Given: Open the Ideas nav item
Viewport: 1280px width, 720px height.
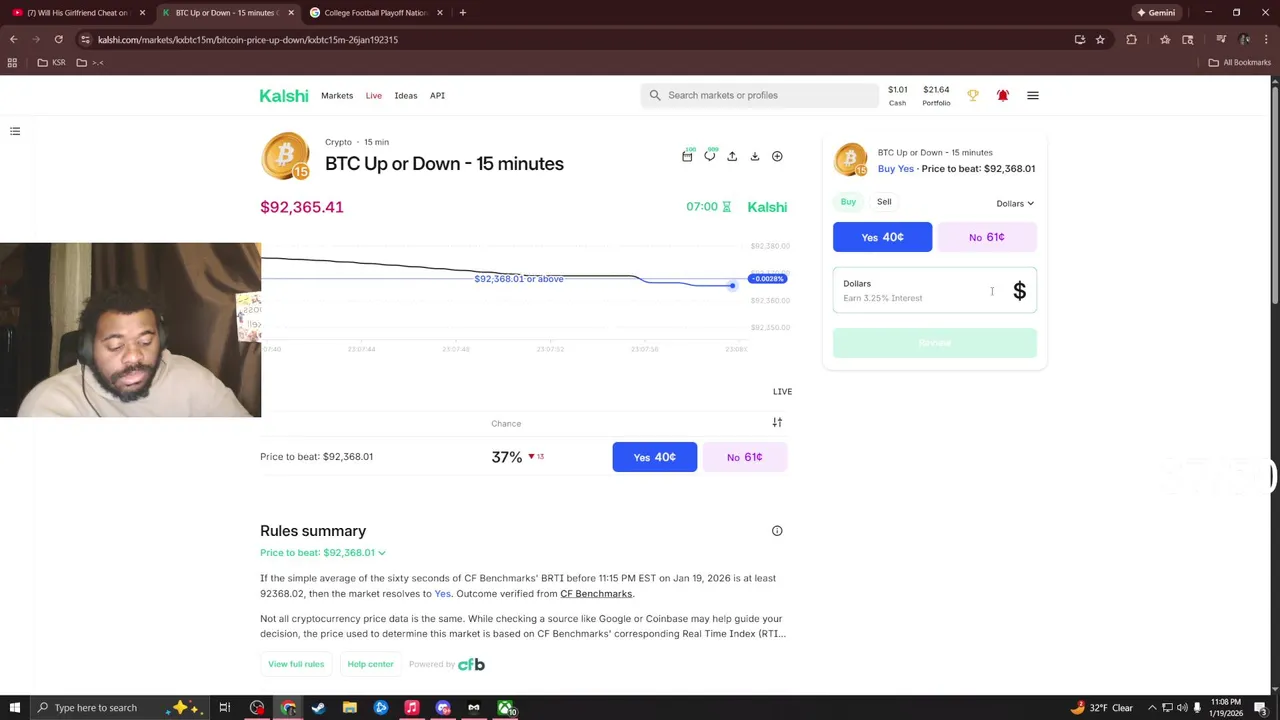Looking at the screenshot, I should pos(405,95).
